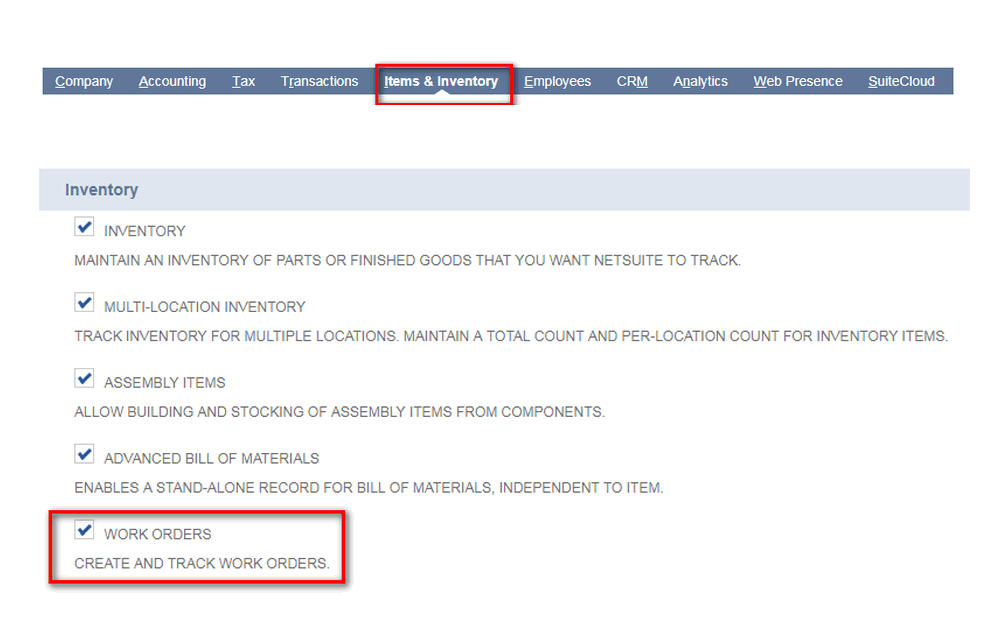Click the Inventory section header
Viewport: 1000px width, 624px height.
pos(101,189)
